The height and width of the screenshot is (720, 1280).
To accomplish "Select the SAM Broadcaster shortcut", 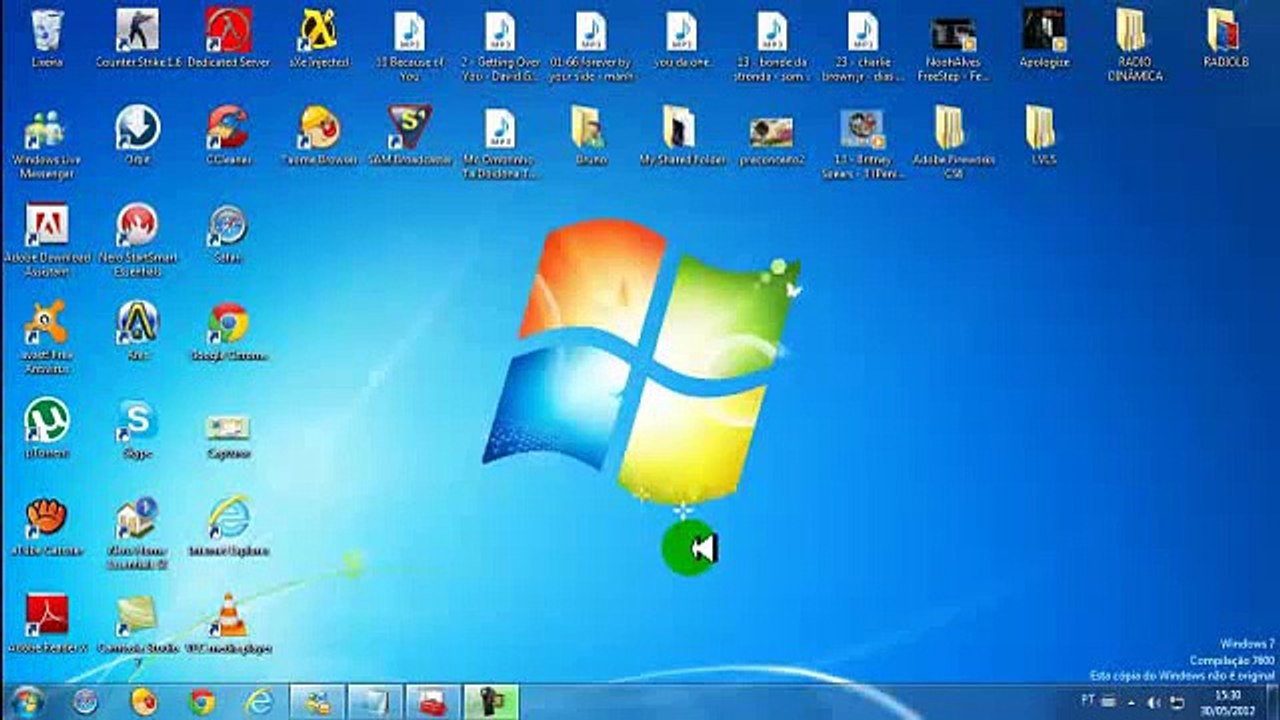I will point(410,136).
